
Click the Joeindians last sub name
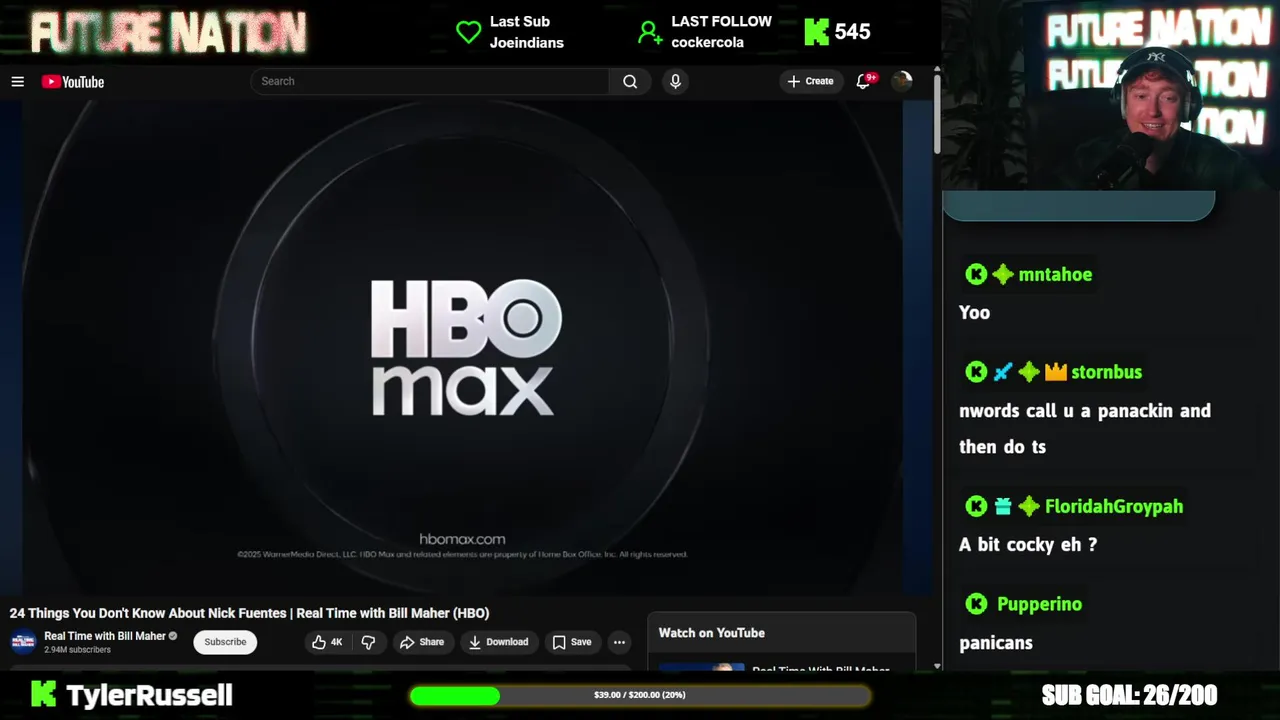coord(526,43)
